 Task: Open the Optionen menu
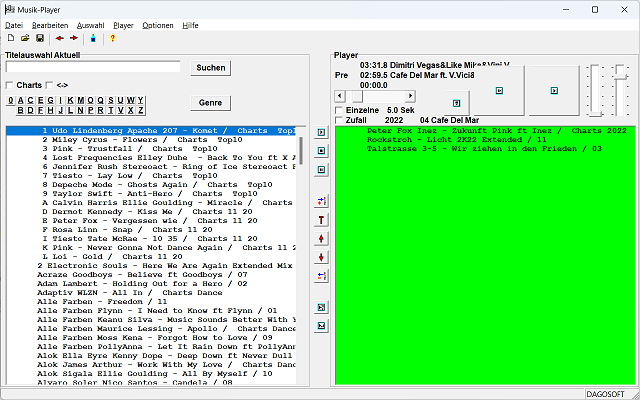(156, 24)
